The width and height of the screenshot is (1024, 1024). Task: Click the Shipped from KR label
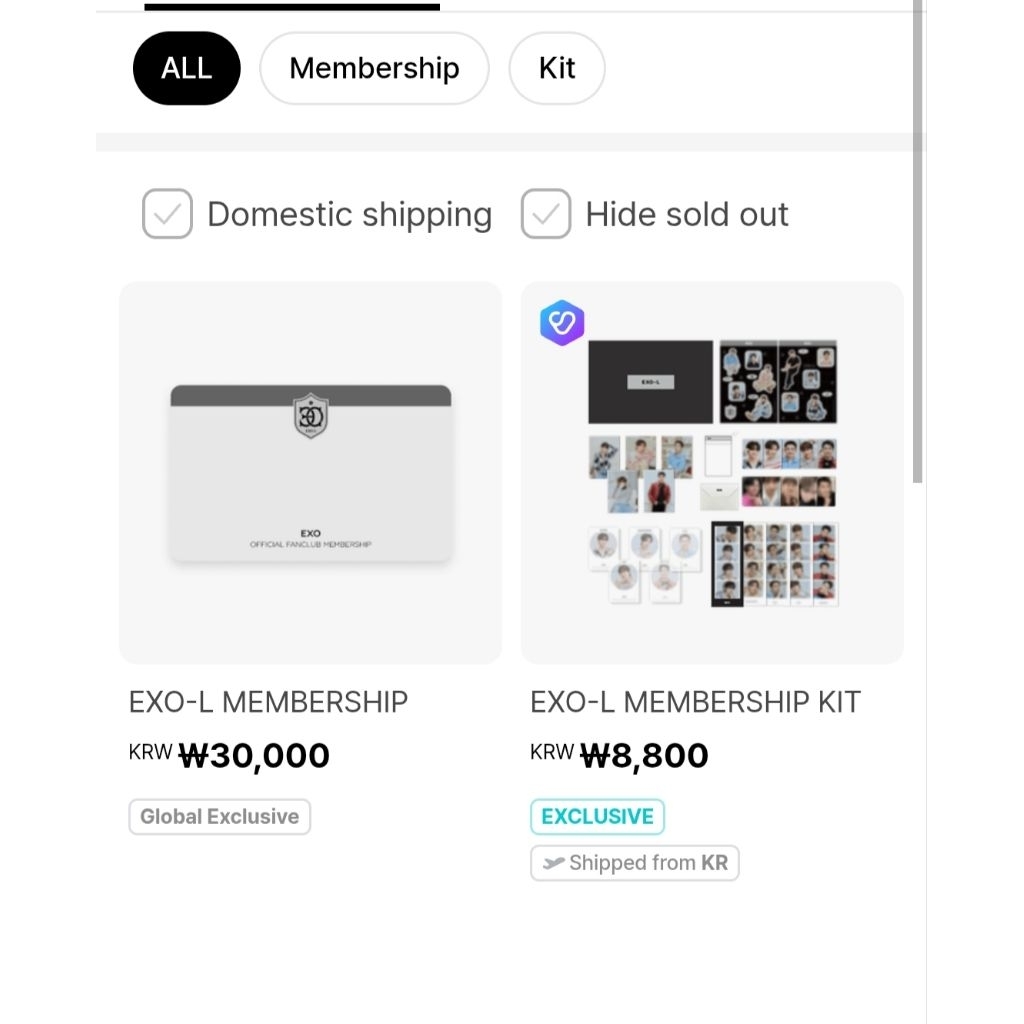click(634, 862)
